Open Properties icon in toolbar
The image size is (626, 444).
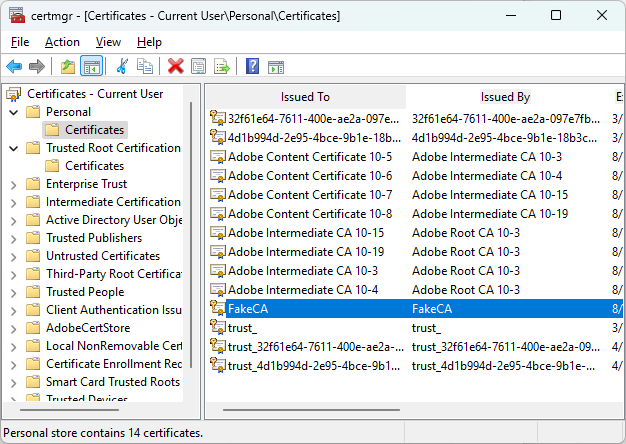click(198, 66)
